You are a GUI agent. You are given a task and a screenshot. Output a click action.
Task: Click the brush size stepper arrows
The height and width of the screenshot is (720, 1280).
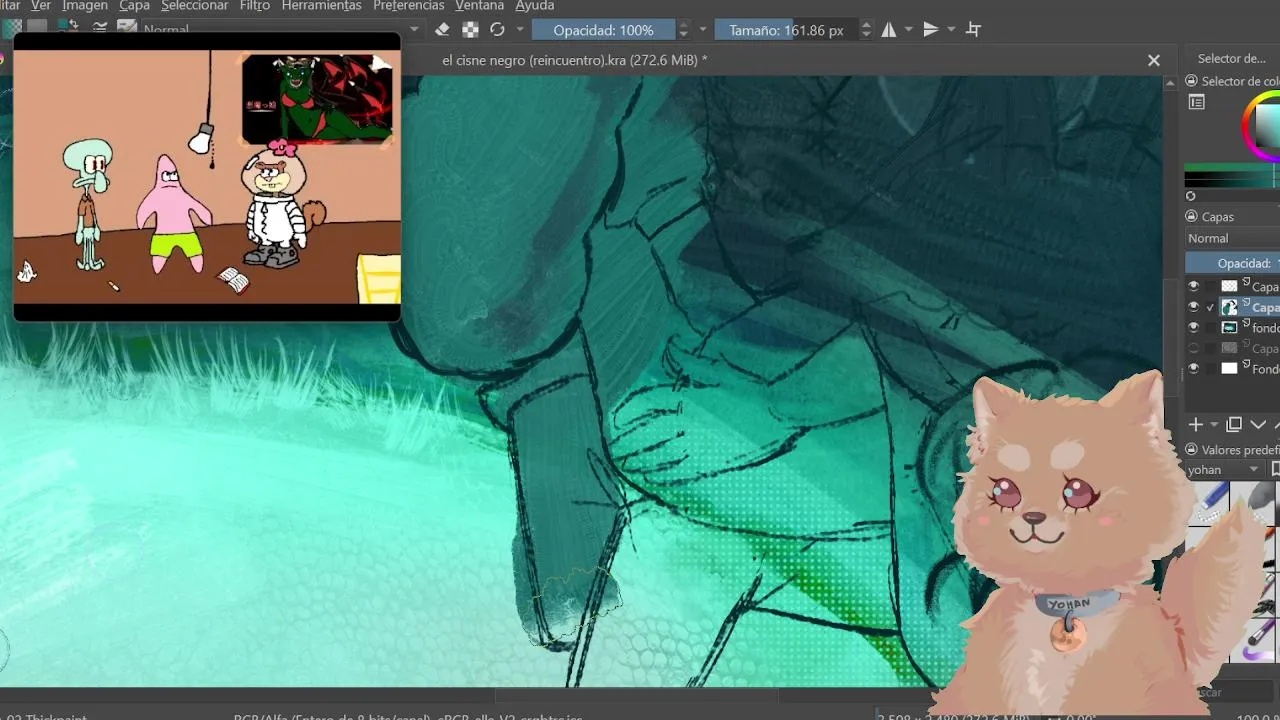[866, 30]
